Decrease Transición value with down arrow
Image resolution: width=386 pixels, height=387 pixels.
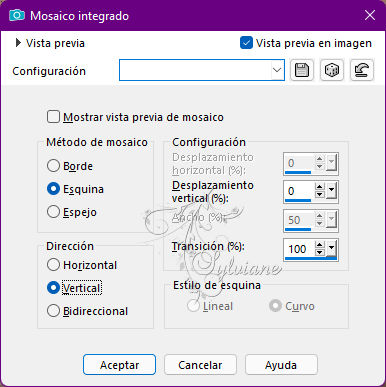(x=320, y=252)
